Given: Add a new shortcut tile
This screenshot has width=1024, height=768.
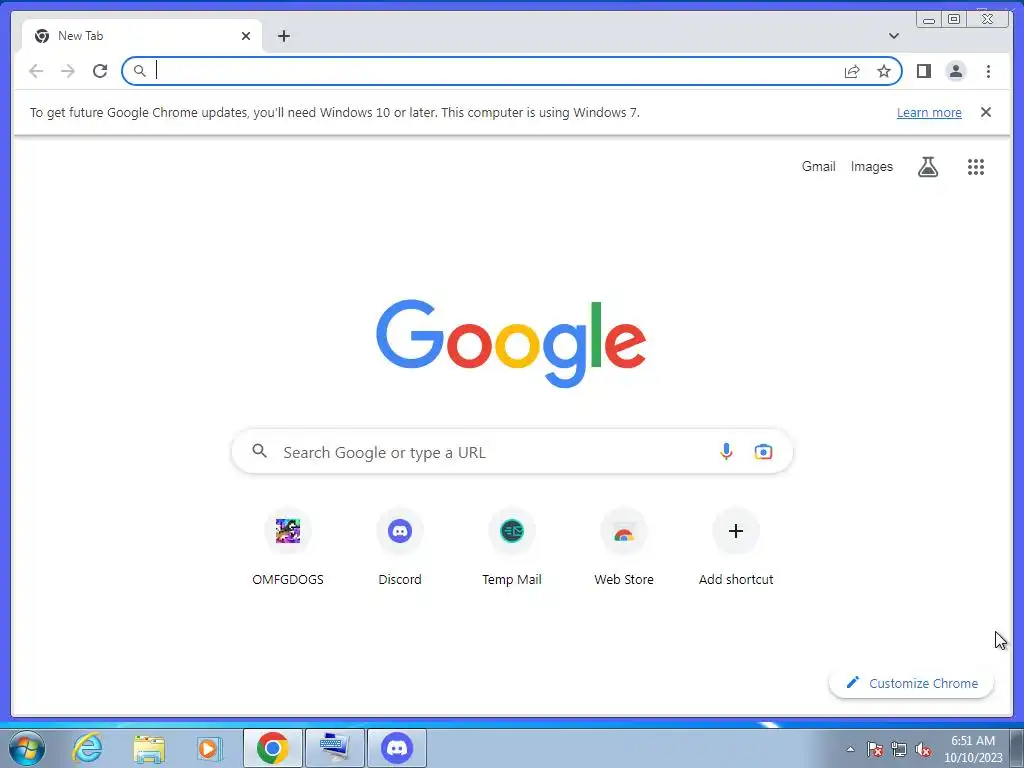Looking at the screenshot, I should (736, 548).
